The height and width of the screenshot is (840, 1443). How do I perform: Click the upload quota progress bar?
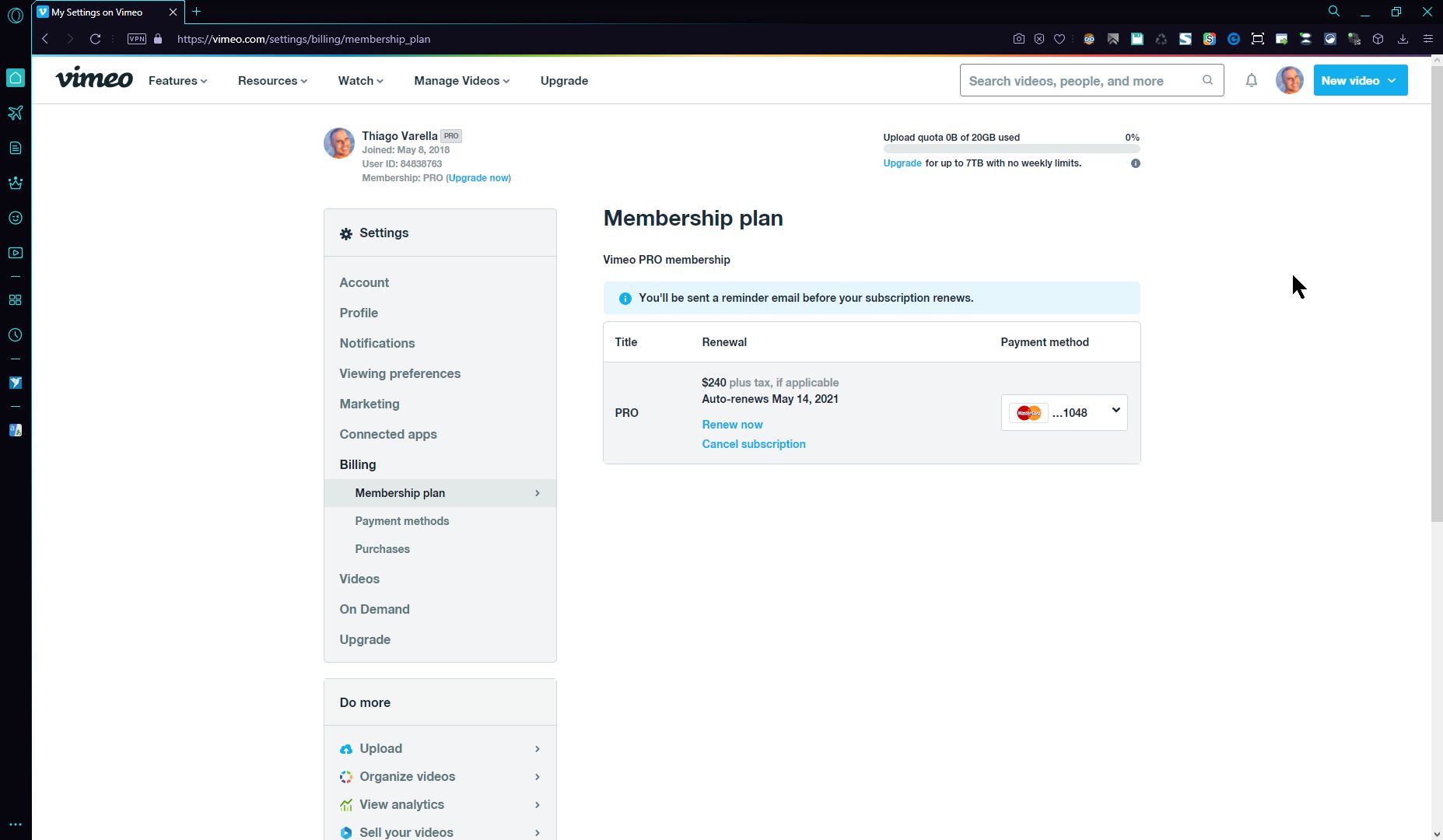[x=1011, y=149]
